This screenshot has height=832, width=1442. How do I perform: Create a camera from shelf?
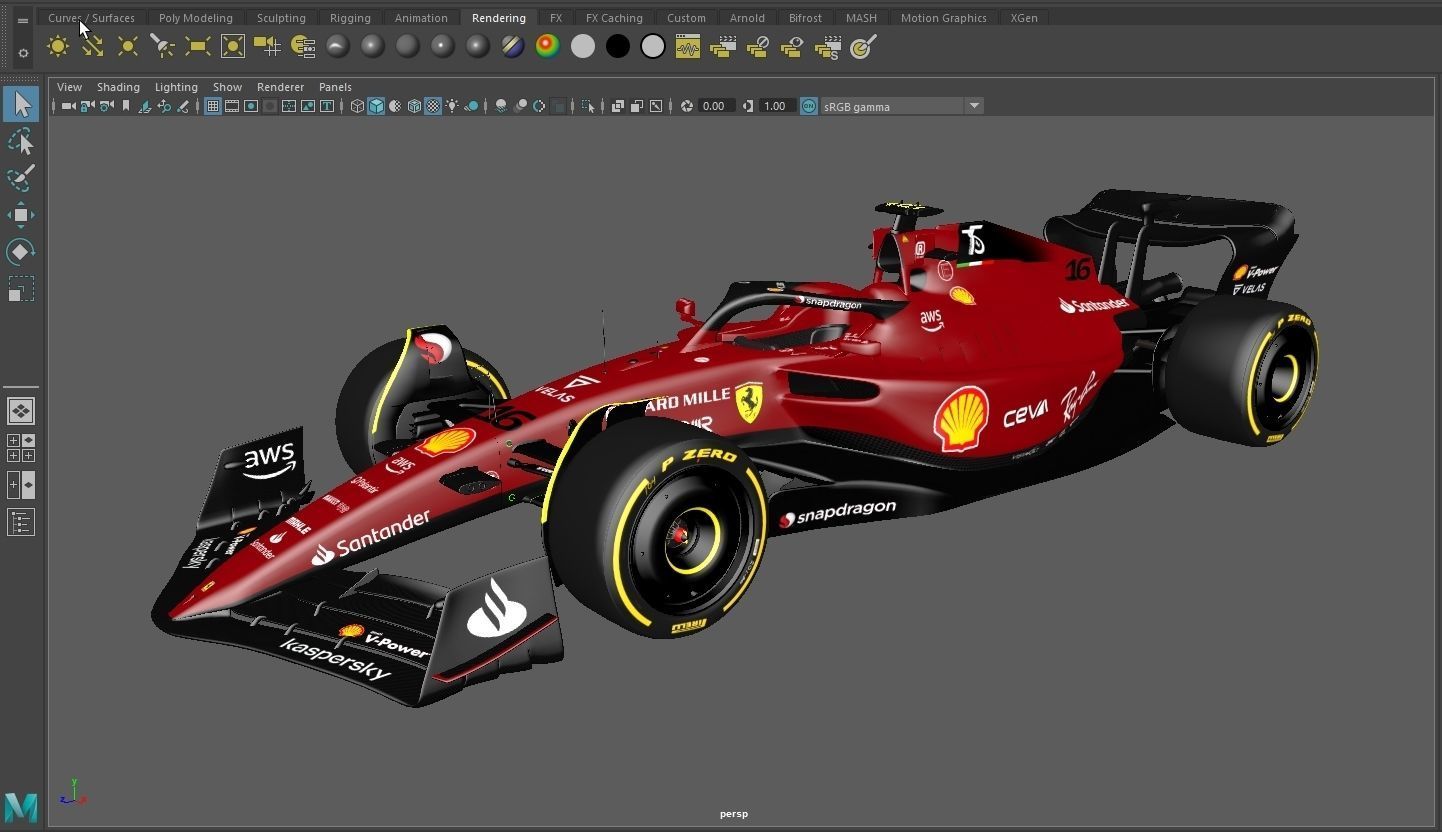pos(267,47)
